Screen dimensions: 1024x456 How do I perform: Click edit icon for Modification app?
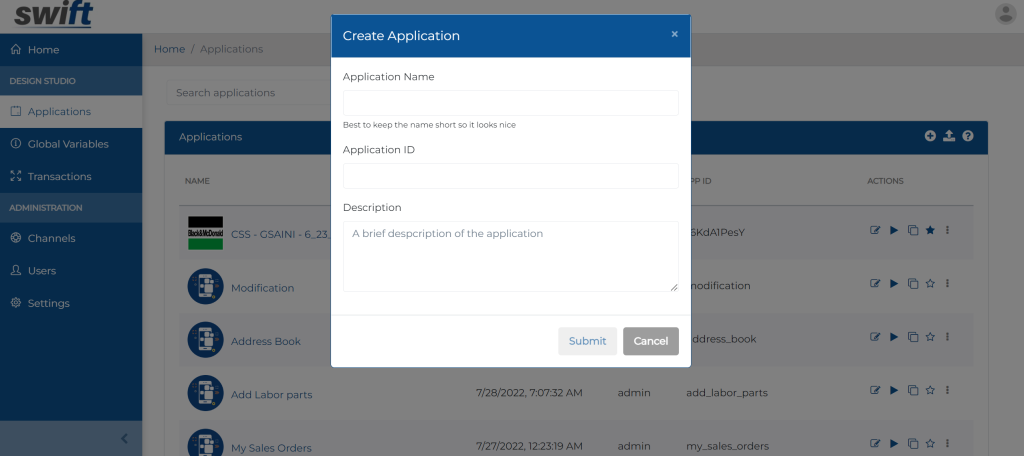tap(875, 284)
